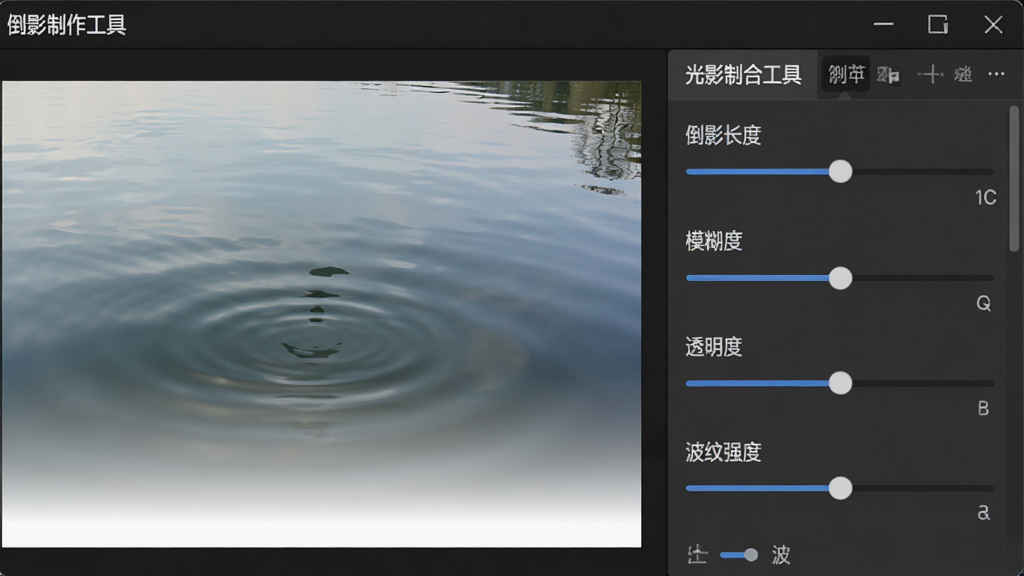1024x576 pixels.
Task: Select the 光影制合工具 panel tab
Action: [743, 75]
